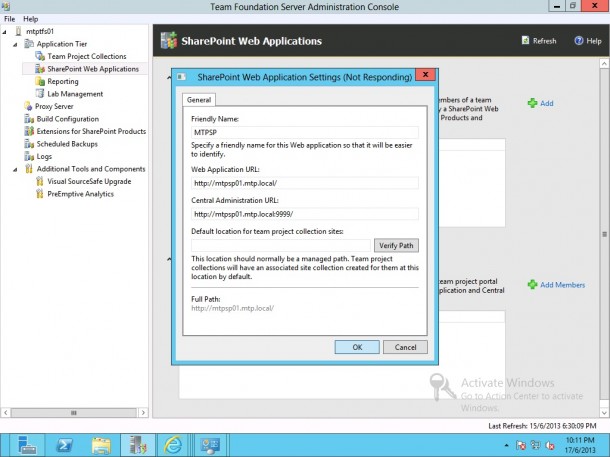The image size is (610, 457).
Task: Open File Explorer from the taskbar
Action: pos(102,445)
